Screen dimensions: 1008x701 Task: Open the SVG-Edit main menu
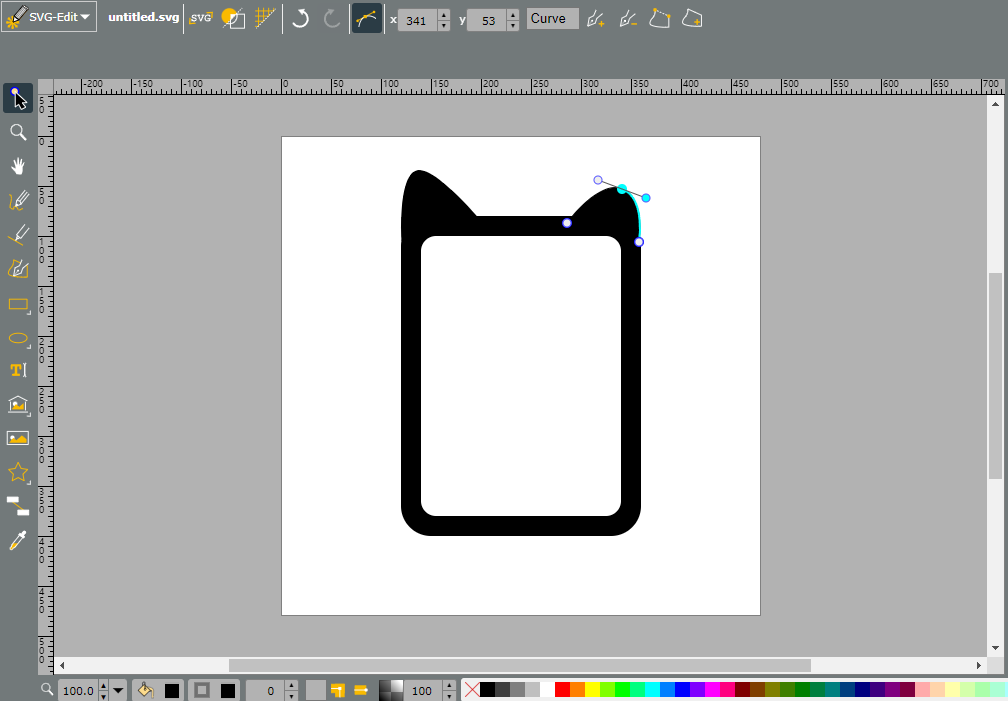coord(49,17)
